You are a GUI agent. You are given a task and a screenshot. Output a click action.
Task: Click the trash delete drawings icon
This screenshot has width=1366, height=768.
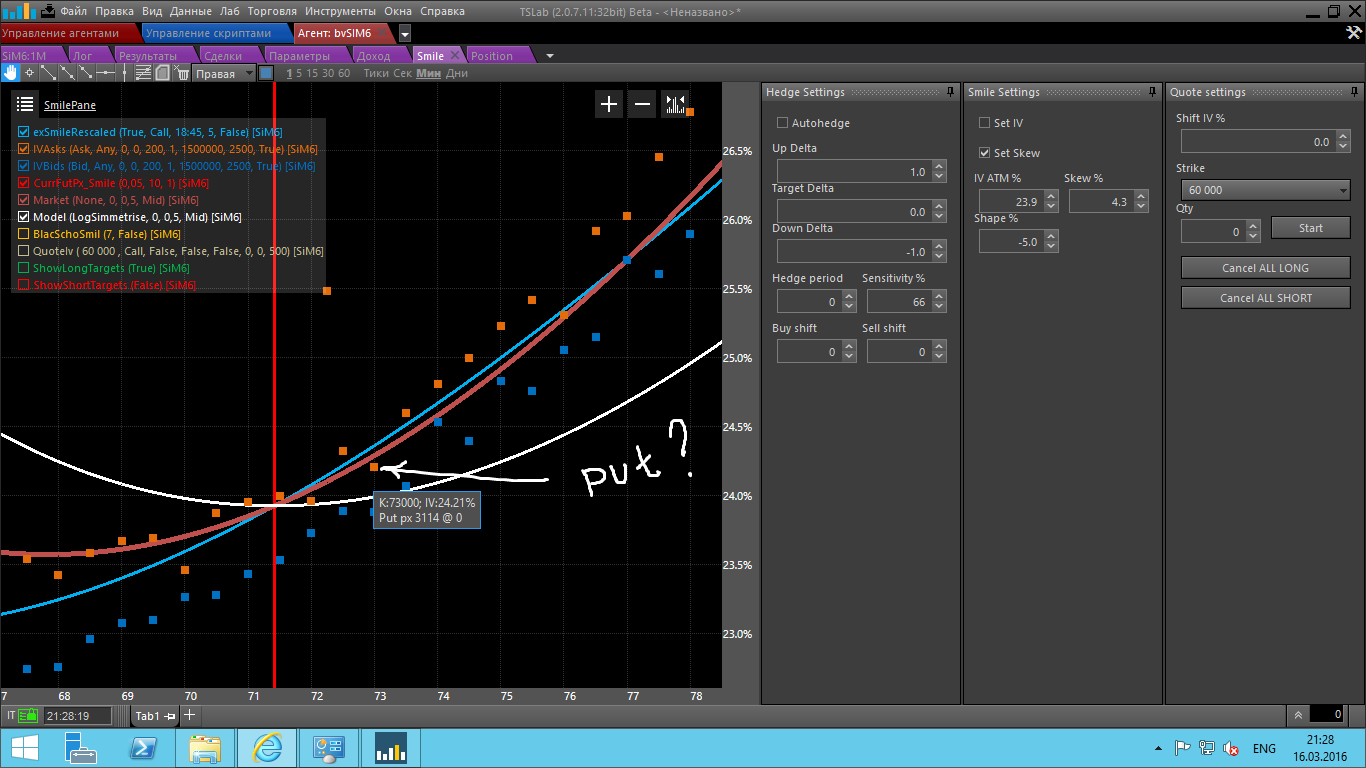tap(182, 73)
